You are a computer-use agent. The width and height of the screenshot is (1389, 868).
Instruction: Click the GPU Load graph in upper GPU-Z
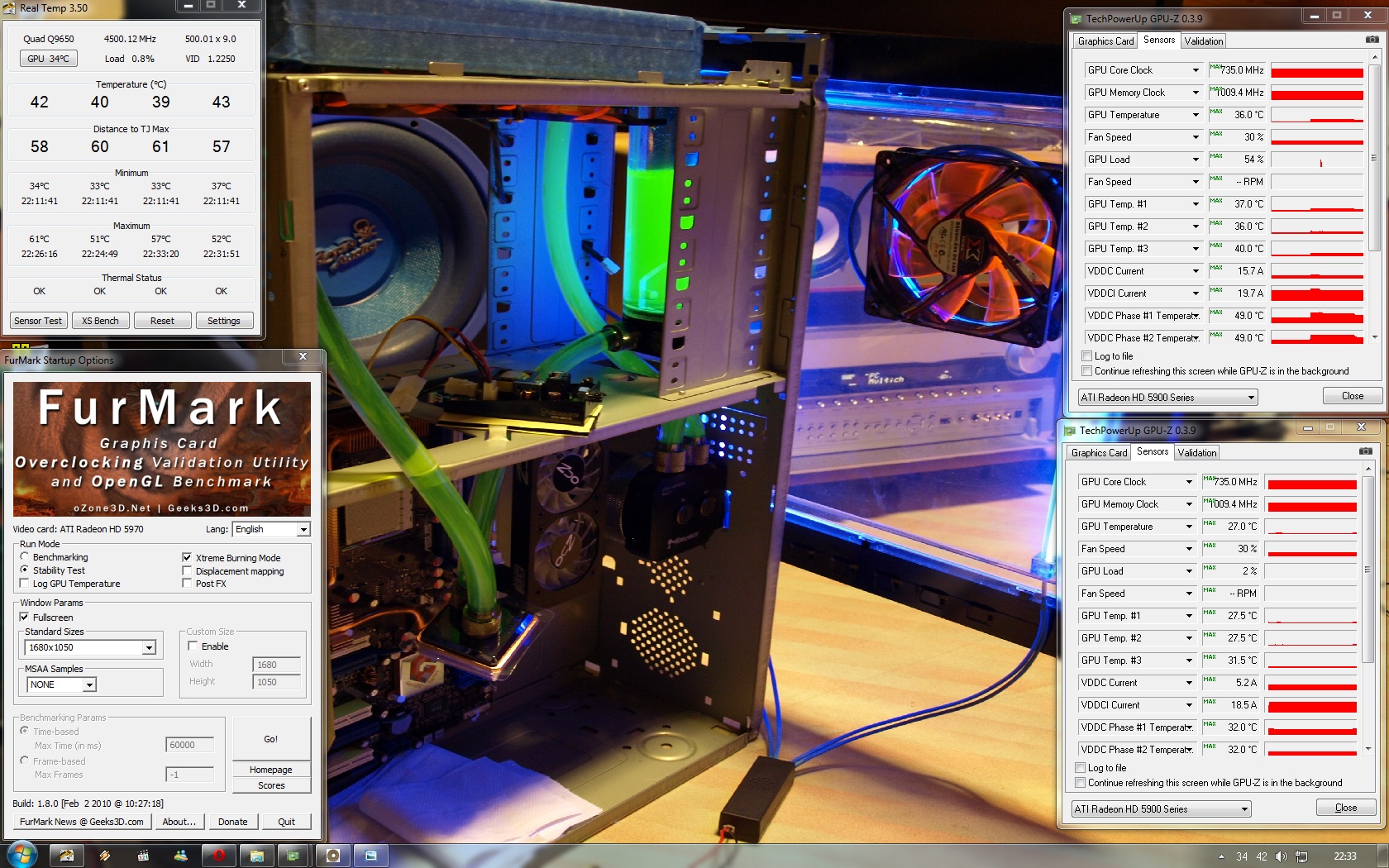tap(1317, 160)
